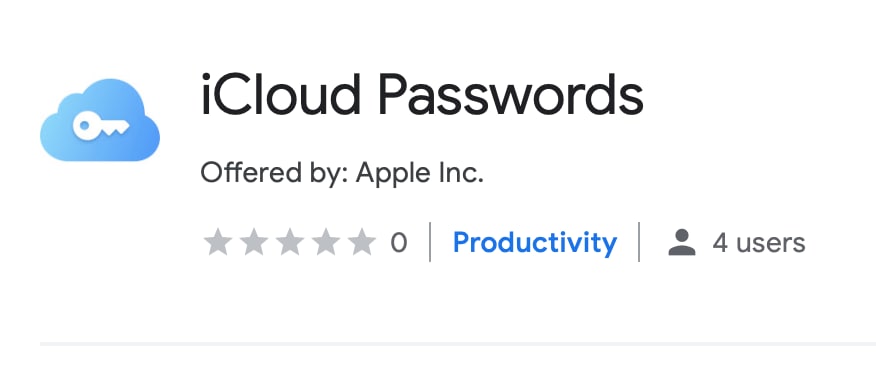876x368 pixels.
Task: Click the 'Apple Inc.' developer name
Action: [x=420, y=173]
